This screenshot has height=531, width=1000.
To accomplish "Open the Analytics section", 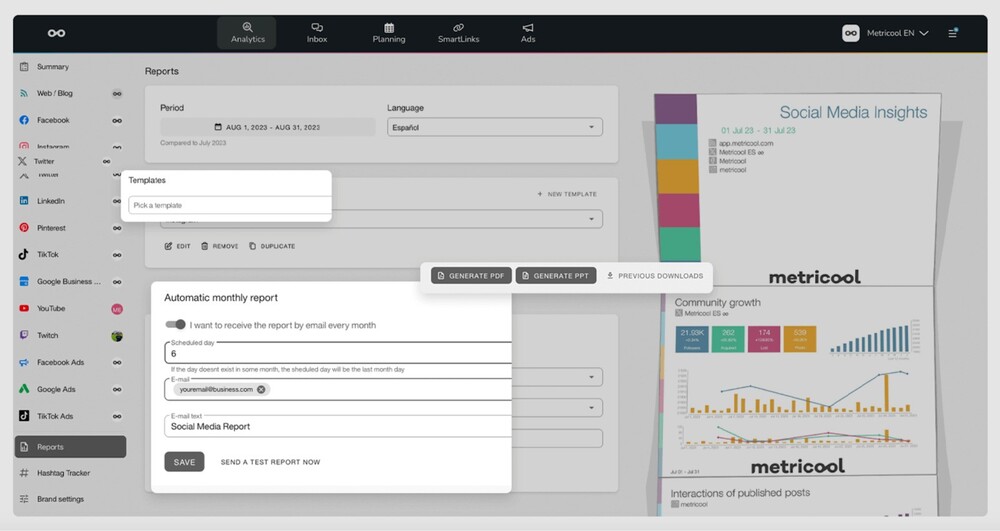I will 247,33.
